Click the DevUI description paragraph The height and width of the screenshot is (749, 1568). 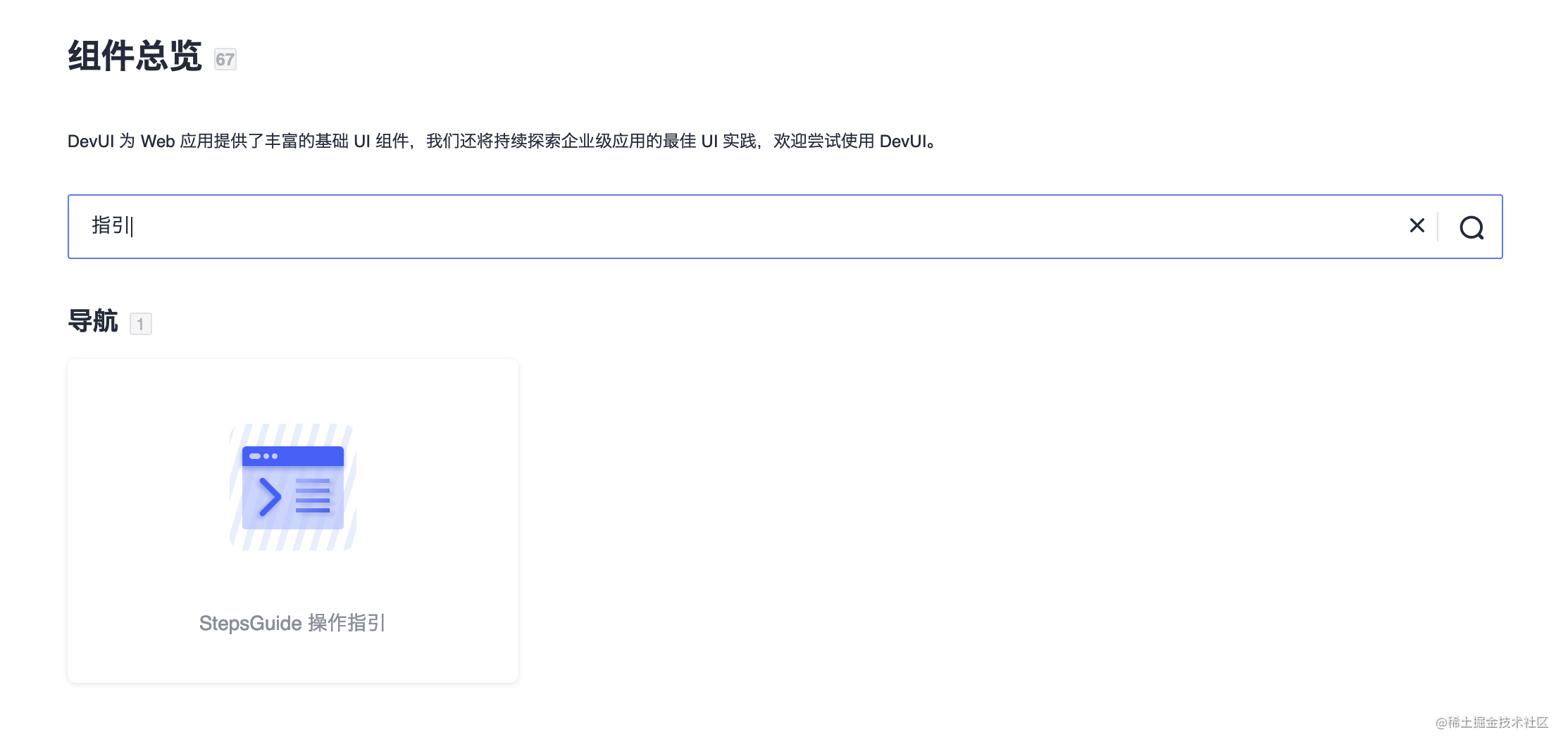500,141
